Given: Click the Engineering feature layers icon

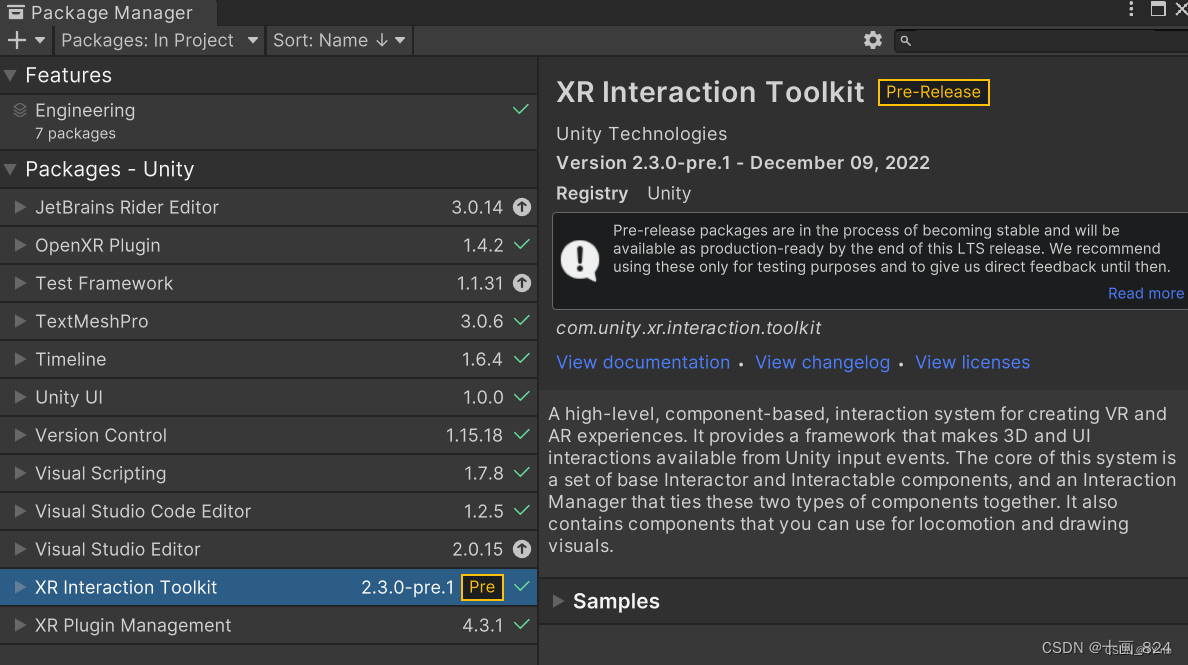Looking at the screenshot, I should [x=20, y=111].
